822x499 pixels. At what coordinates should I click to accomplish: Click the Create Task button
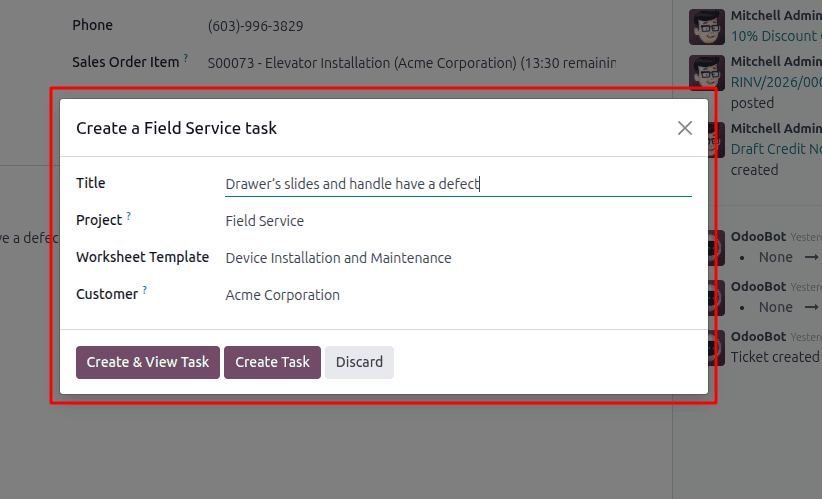[272, 362]
